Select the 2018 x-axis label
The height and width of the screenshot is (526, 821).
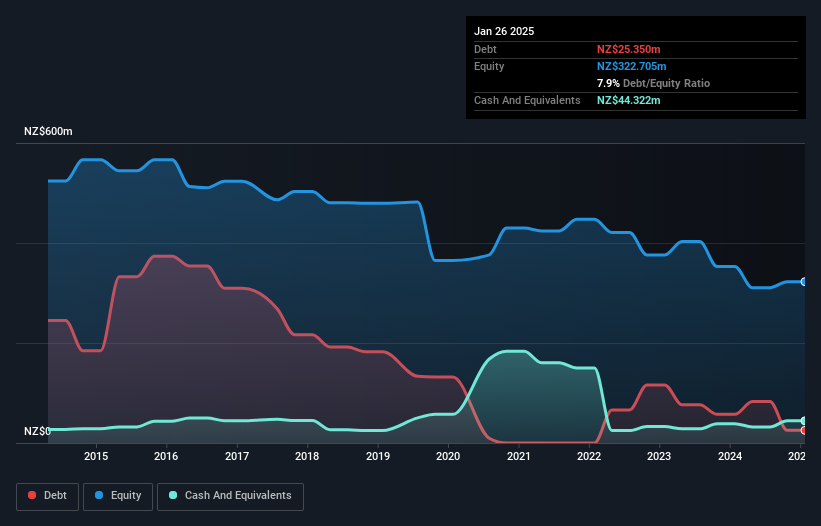coord(307,457)
